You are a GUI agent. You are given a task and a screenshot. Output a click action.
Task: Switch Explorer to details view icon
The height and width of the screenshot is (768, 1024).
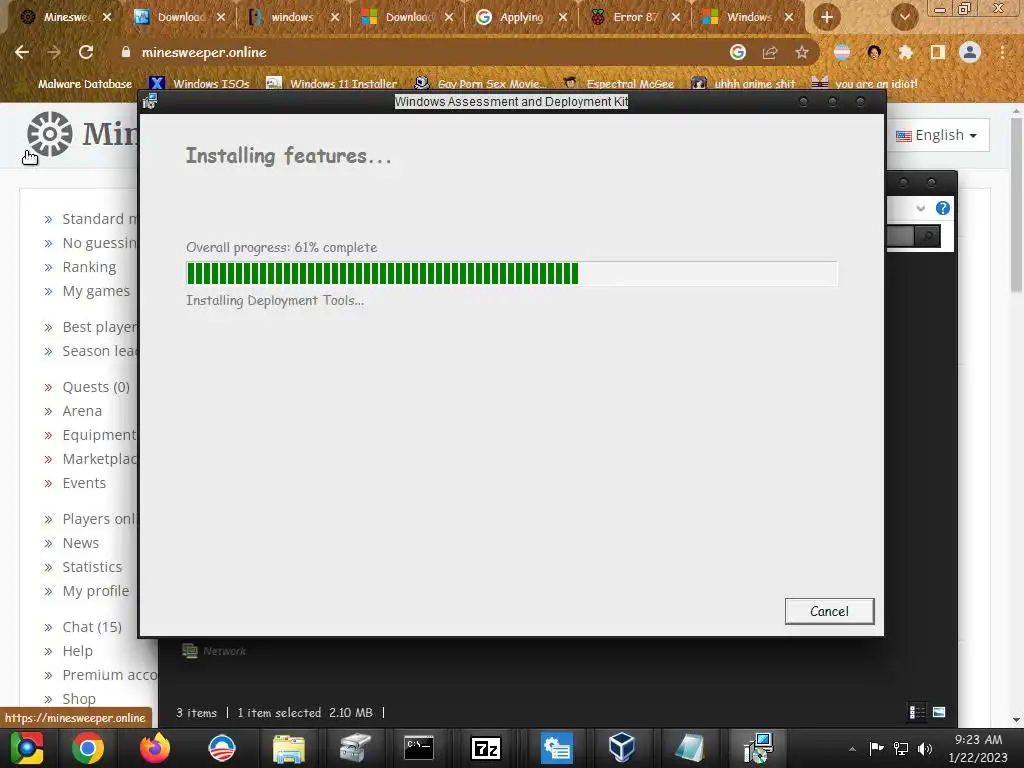coord(917,712)
